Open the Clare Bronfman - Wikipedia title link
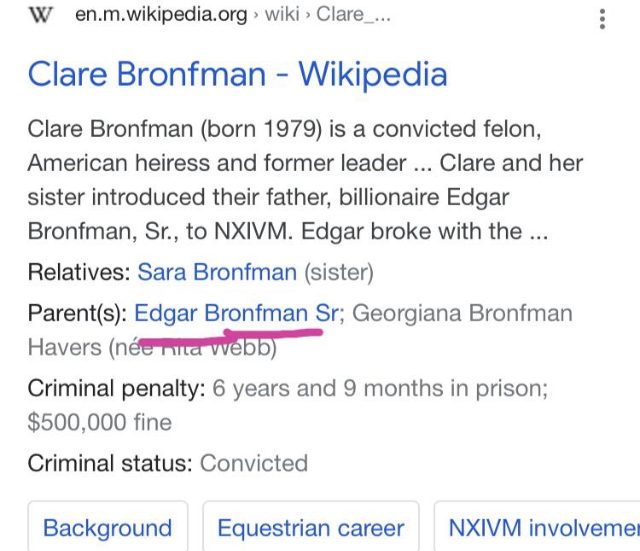This screenshot has width=640, height=551. (x=238, y=74)
